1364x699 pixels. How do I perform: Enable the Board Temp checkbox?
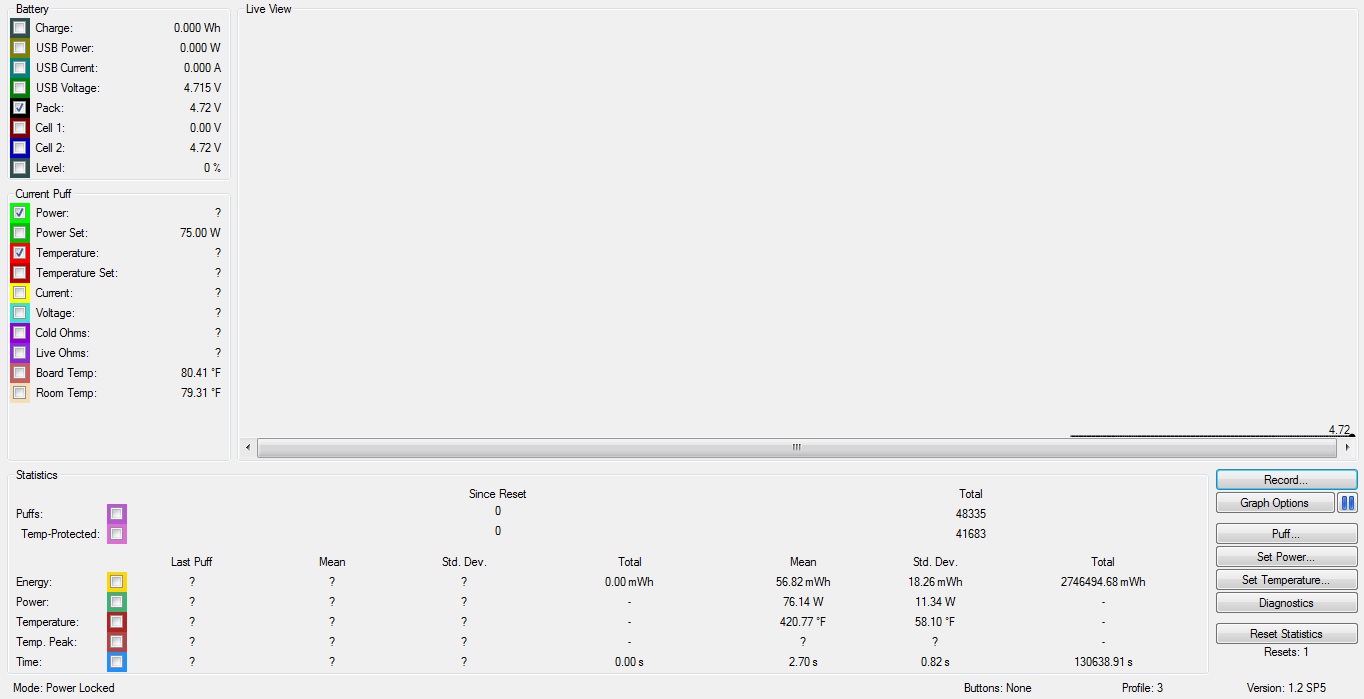click(20, 373)
